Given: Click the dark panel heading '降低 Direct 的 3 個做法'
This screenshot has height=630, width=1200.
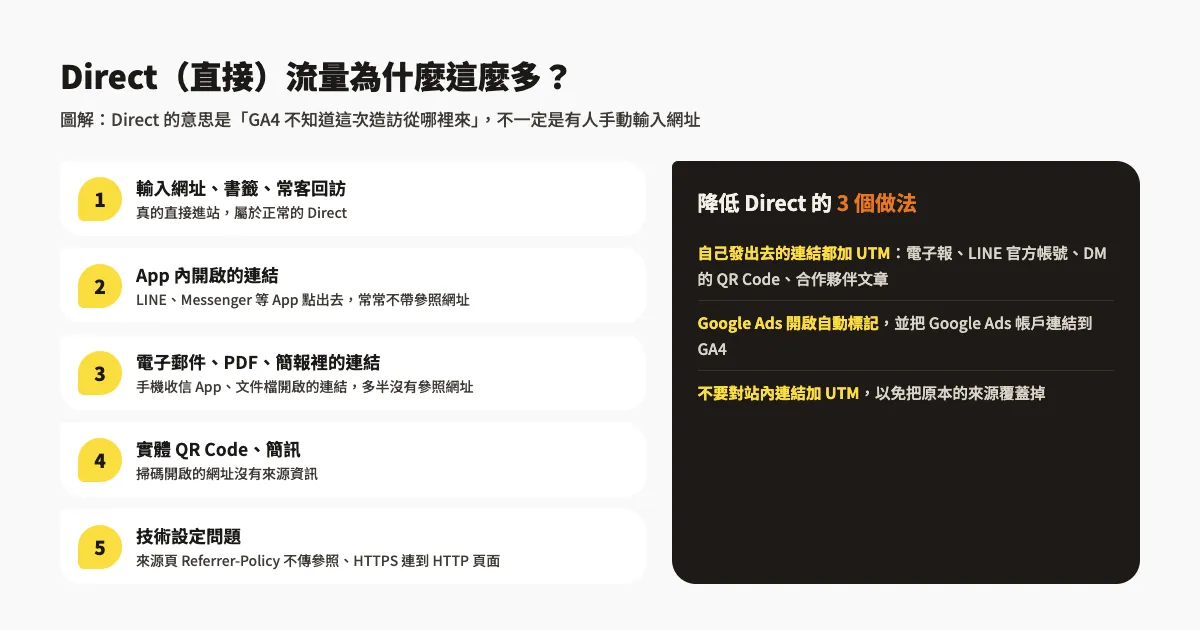Looking at the screenshot, I should (x=807, y=204).
